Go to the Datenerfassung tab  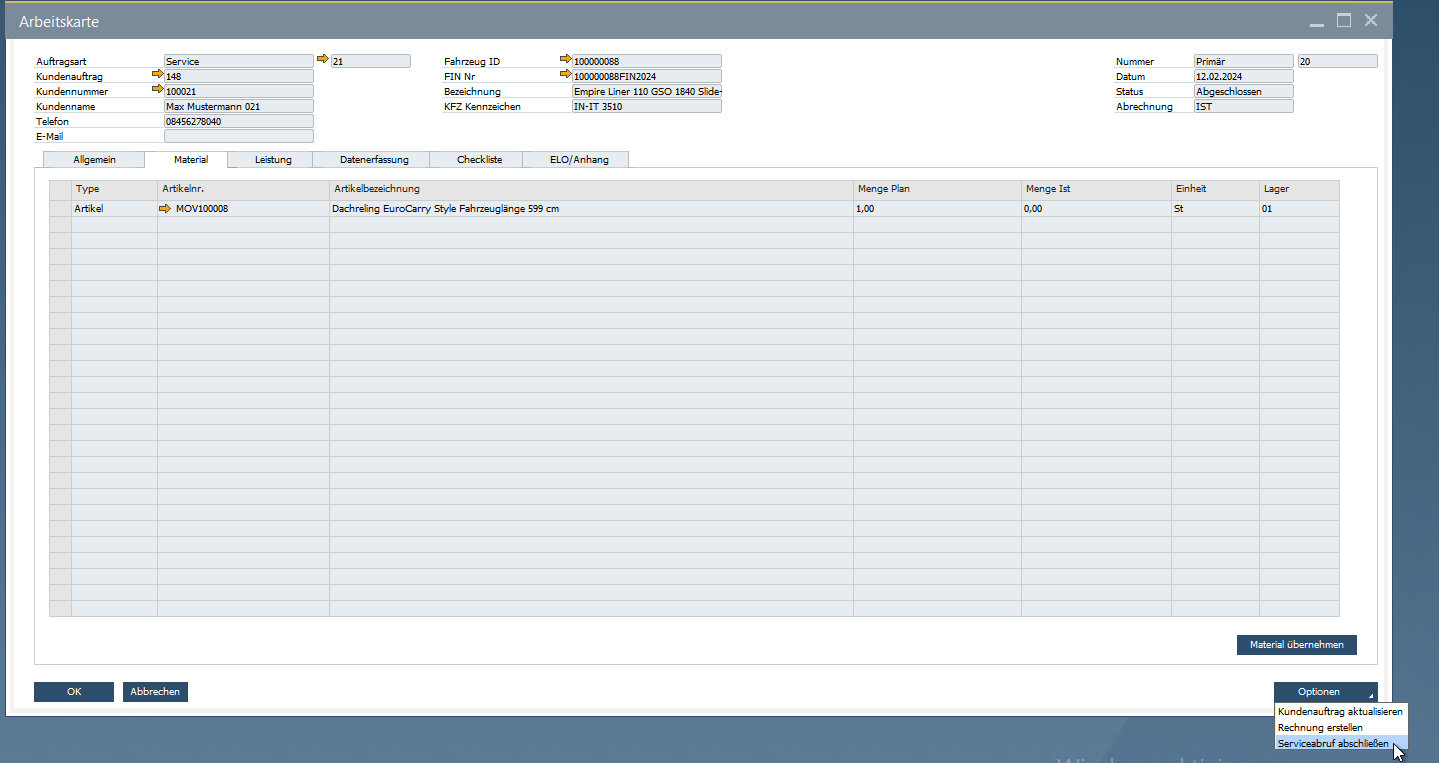coord(374,159)
